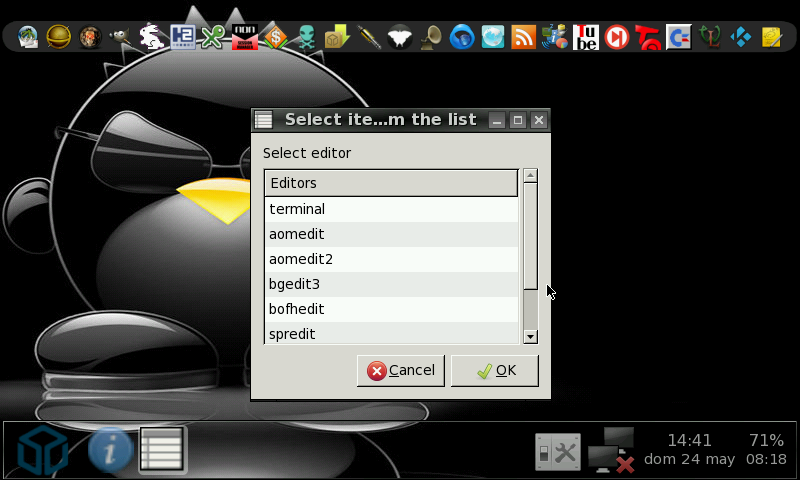The height and width of the screenshot is (480, 800).
Task: Click the clock showing 14:41
Action: [689, 440]
